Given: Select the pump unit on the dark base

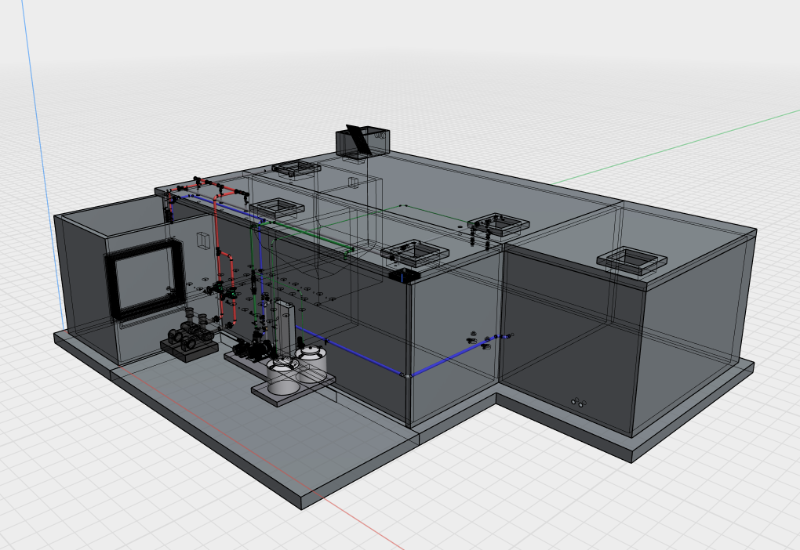Looking at the screenshot, I should [x=188, y=338].
